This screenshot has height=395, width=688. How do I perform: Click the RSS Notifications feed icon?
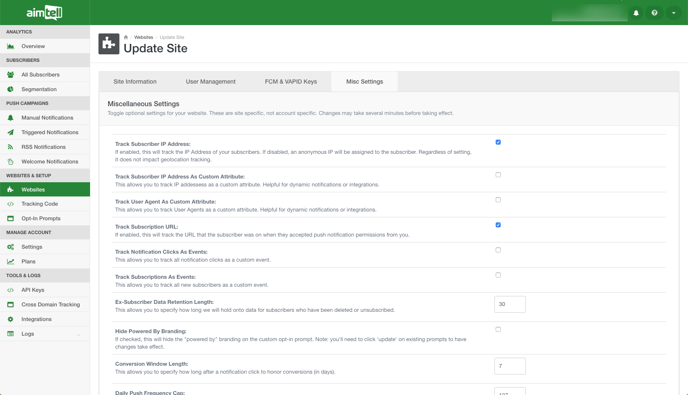11,147
